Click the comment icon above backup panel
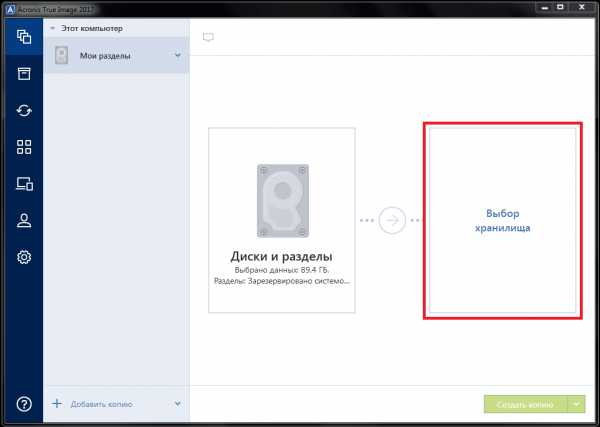The image size is (600, 427). tap(208, 37)
